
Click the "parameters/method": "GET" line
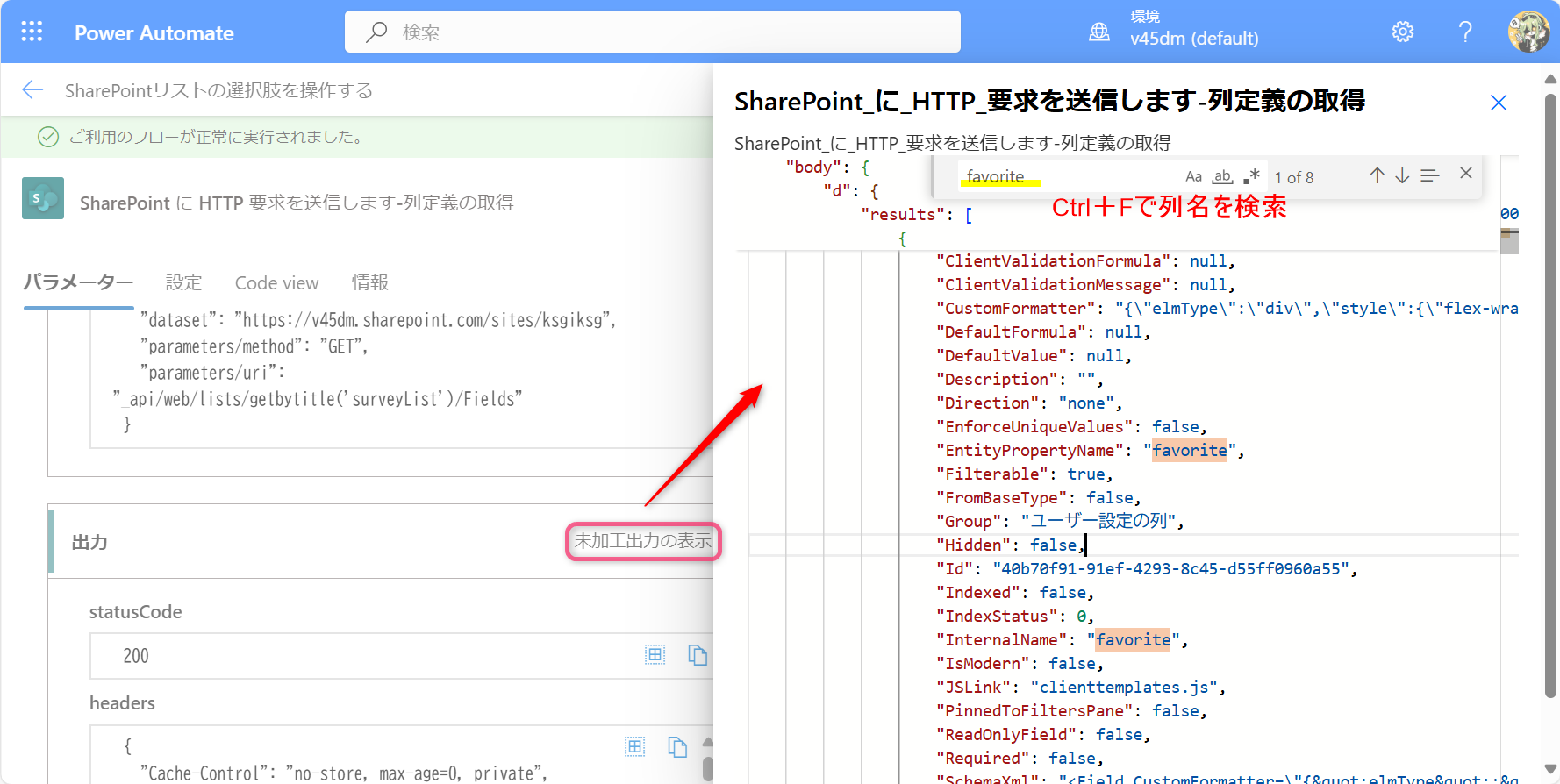254,347
